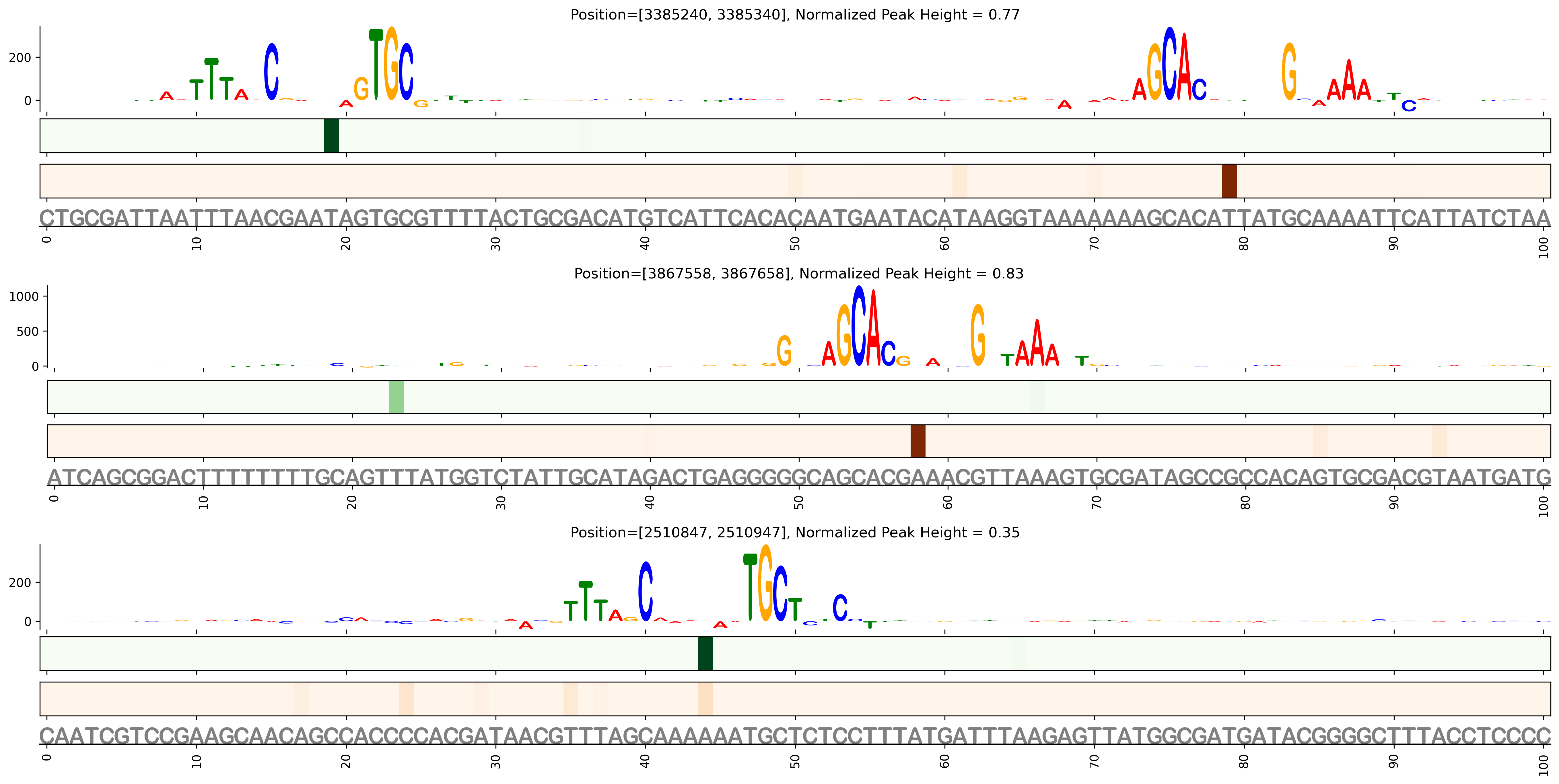1559x784 pixels.
Task: Click the tall orange G in the bottom panel logo
Action: 765,583
